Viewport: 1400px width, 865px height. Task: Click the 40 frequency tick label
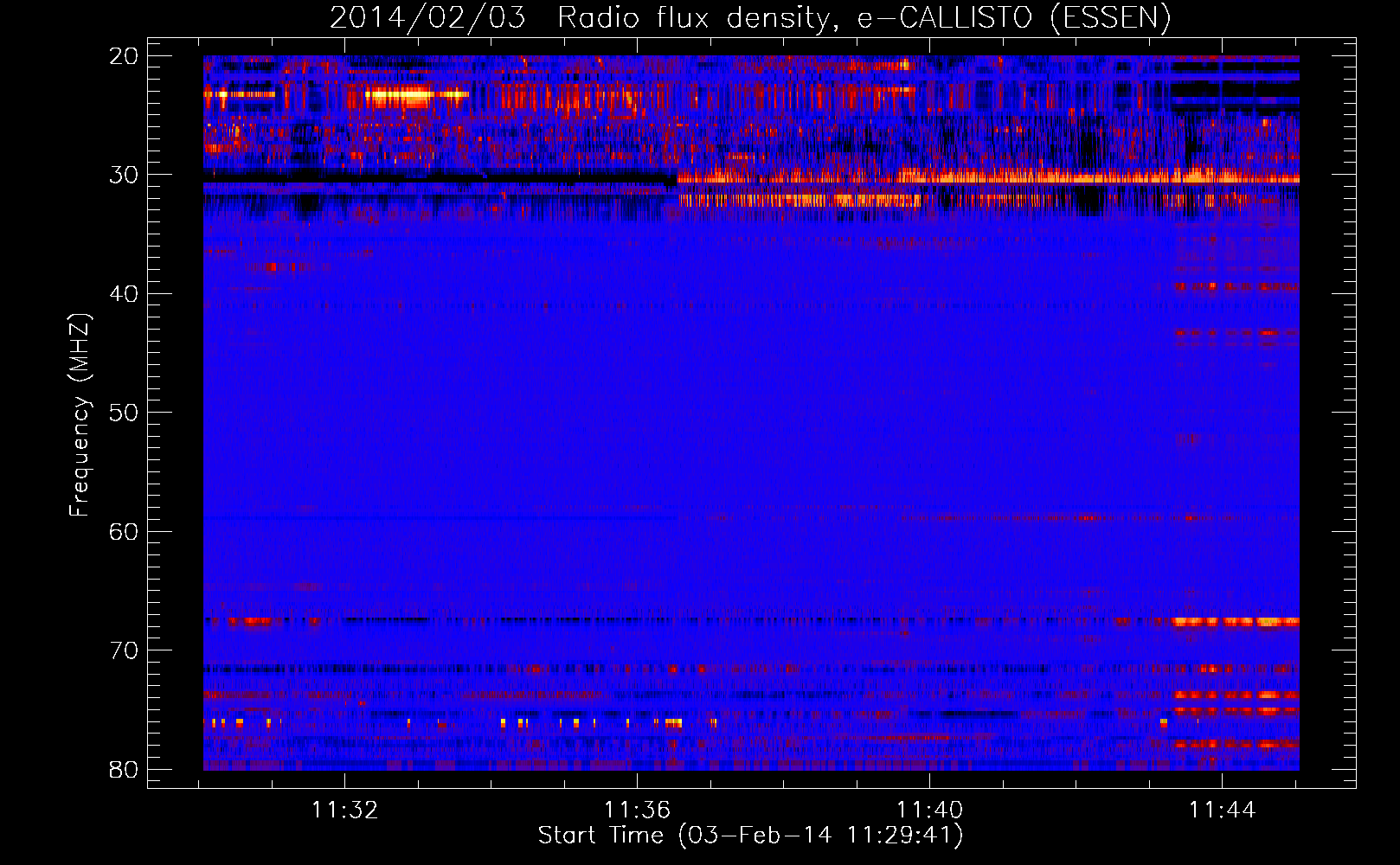(x=124, y=294)
